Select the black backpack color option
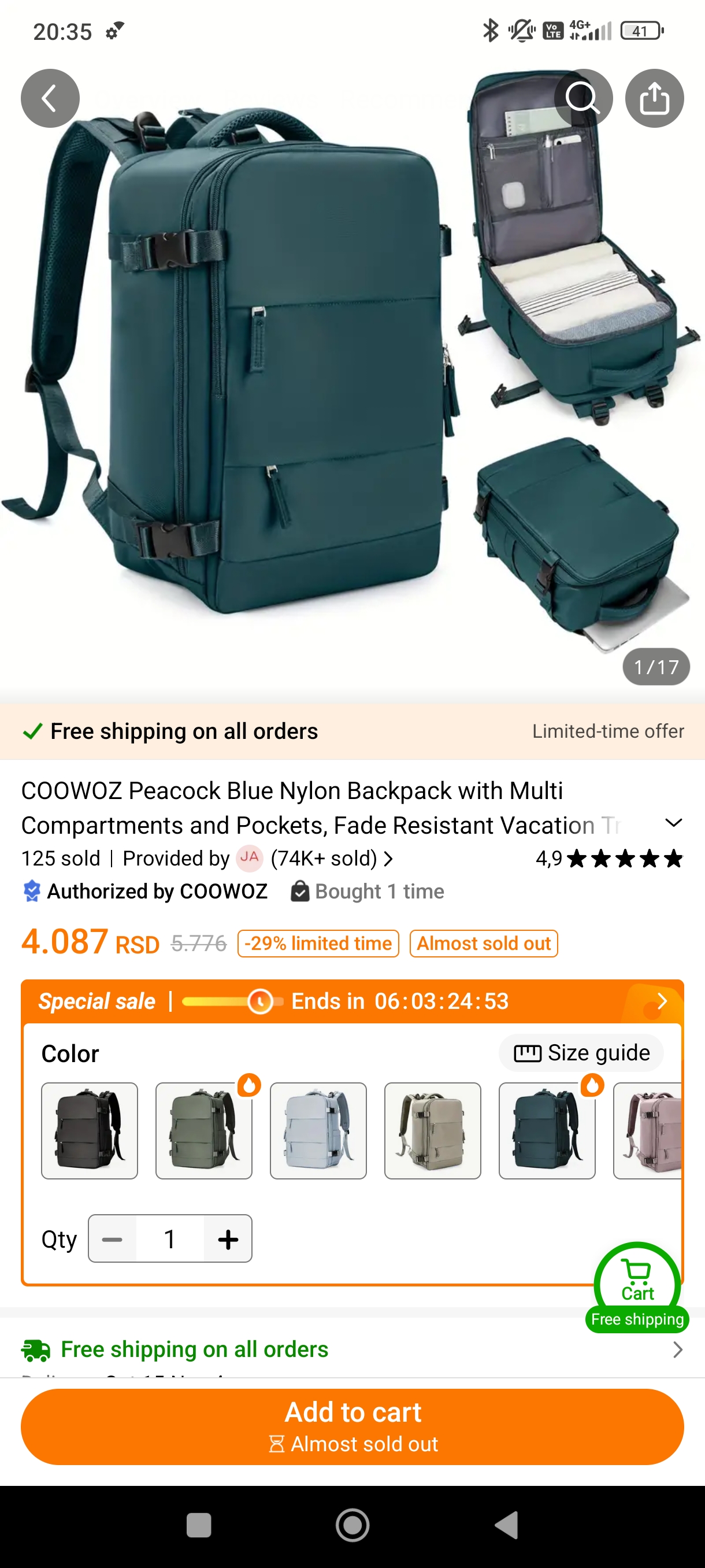 coord(90,1131)
